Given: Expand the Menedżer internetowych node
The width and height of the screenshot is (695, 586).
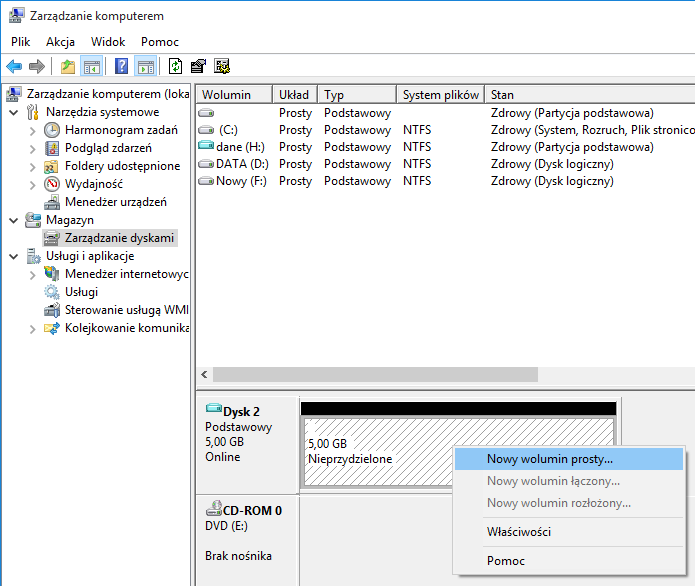Looking at the screenshot, I should coord(32,275).
